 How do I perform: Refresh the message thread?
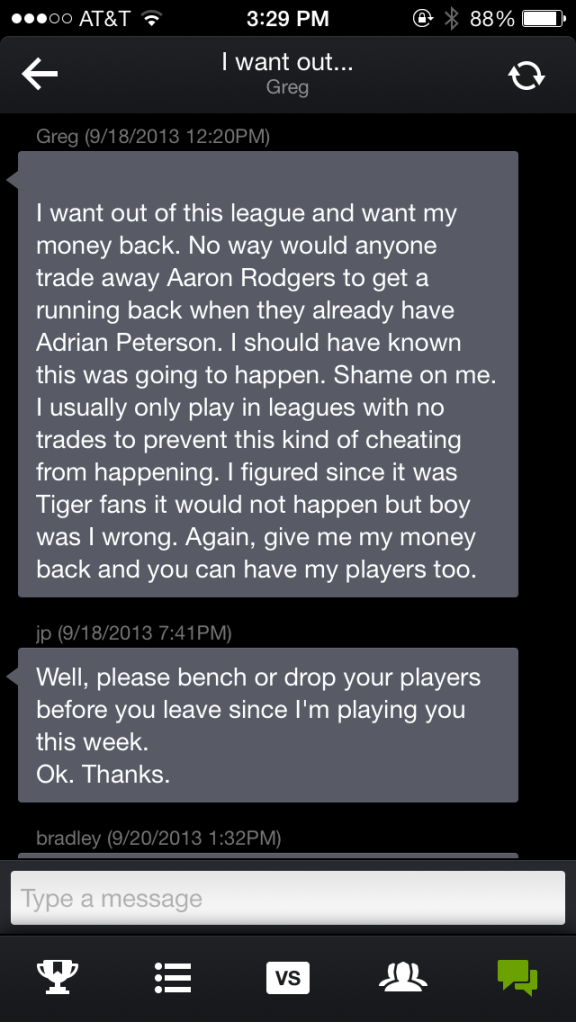(x=526, y=76)
